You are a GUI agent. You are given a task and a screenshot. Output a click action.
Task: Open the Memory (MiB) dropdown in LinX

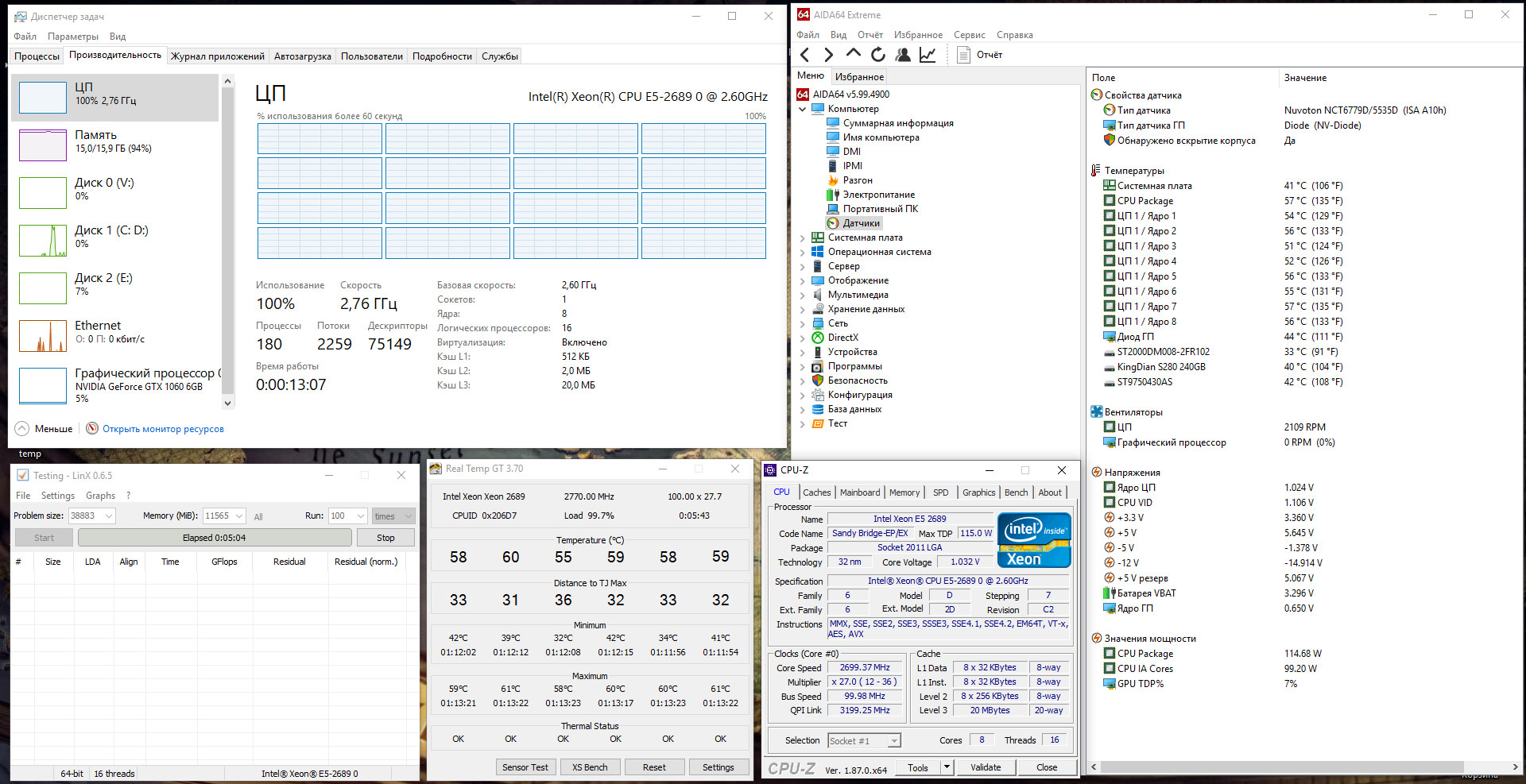point(239,516)
